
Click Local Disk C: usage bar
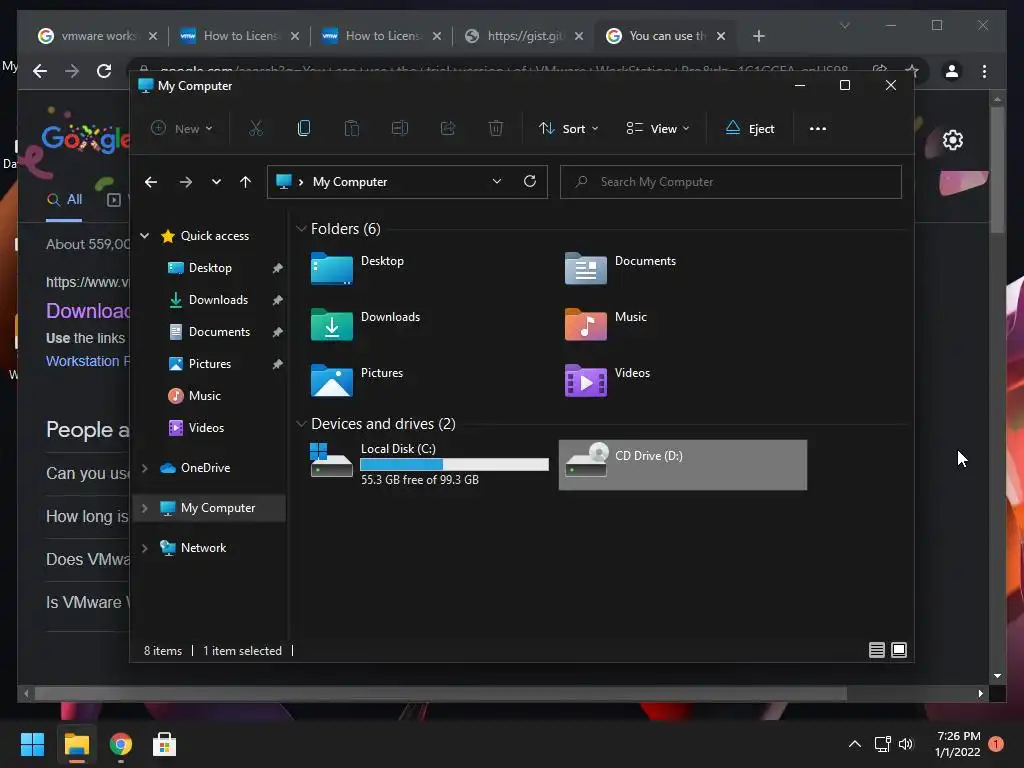[454, 464]
